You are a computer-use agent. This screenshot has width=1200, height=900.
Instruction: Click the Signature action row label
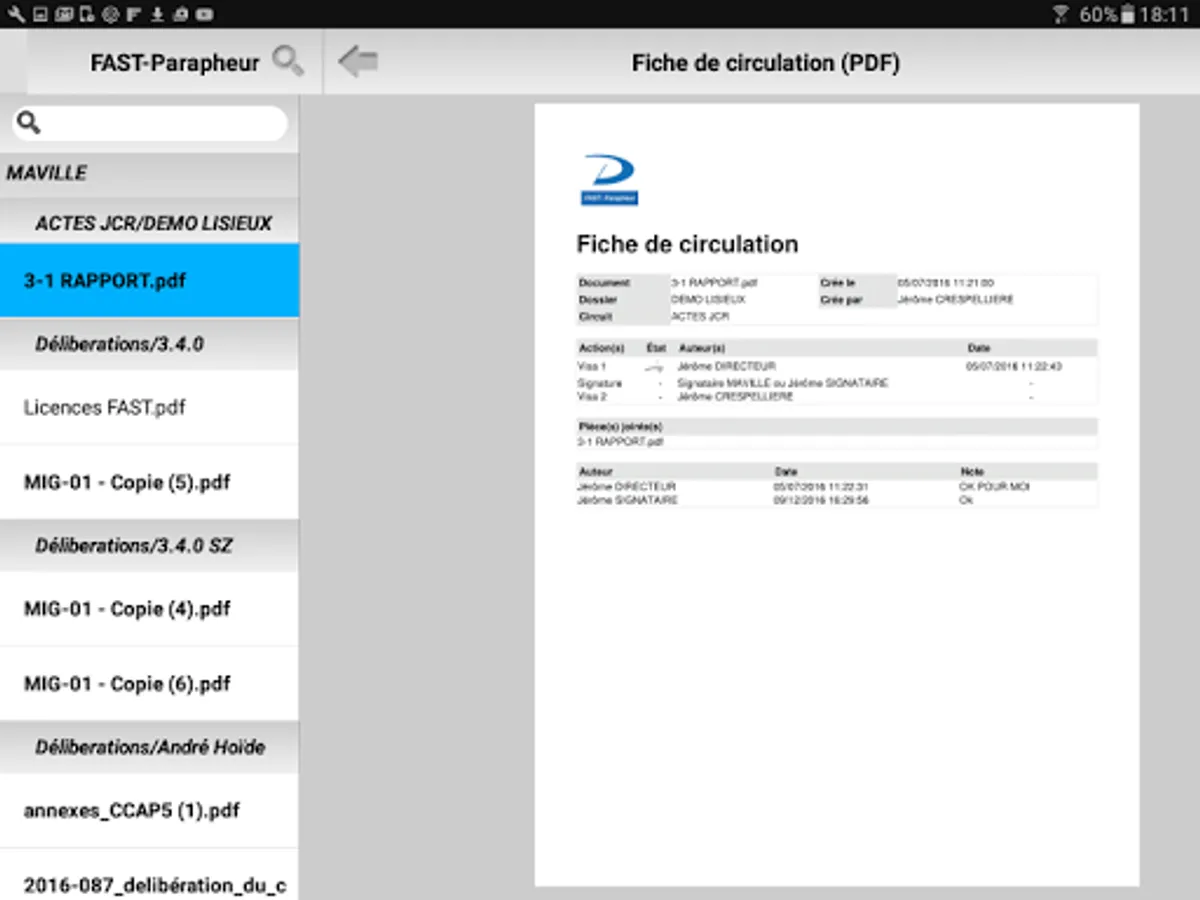point(599,383)
